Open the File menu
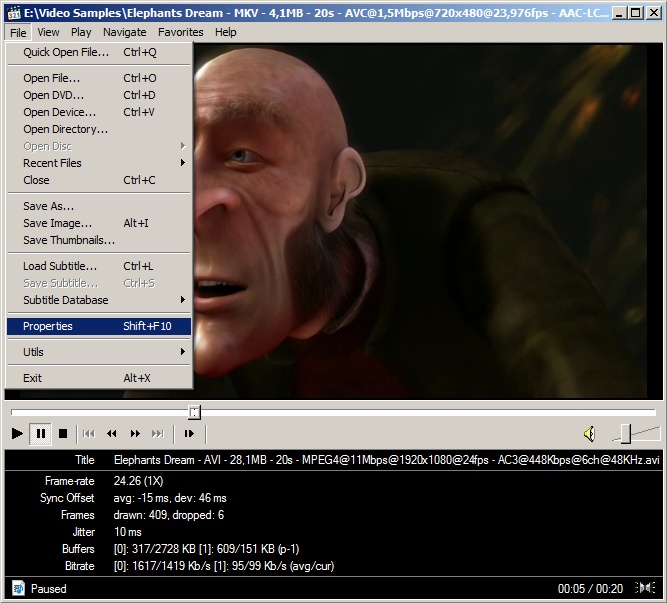 (x=18, y=32)
